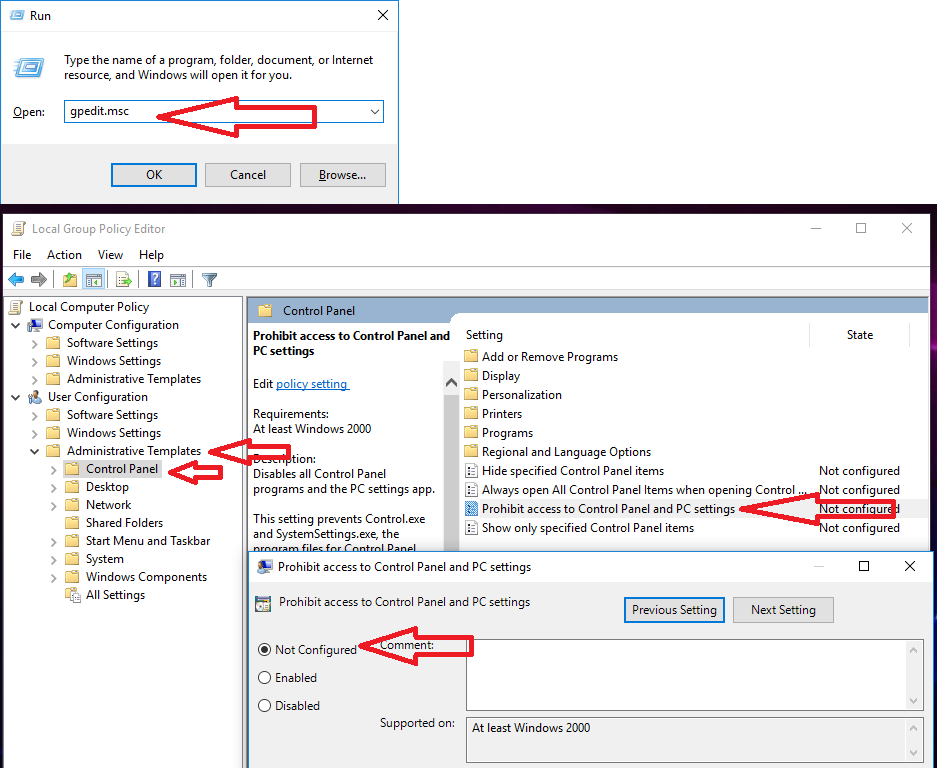The height and width of the screenshot is (768, 938).
Task: Collapse User Configuration Administrative Templates
Action: pyautogui.click(x=35, y=451)
